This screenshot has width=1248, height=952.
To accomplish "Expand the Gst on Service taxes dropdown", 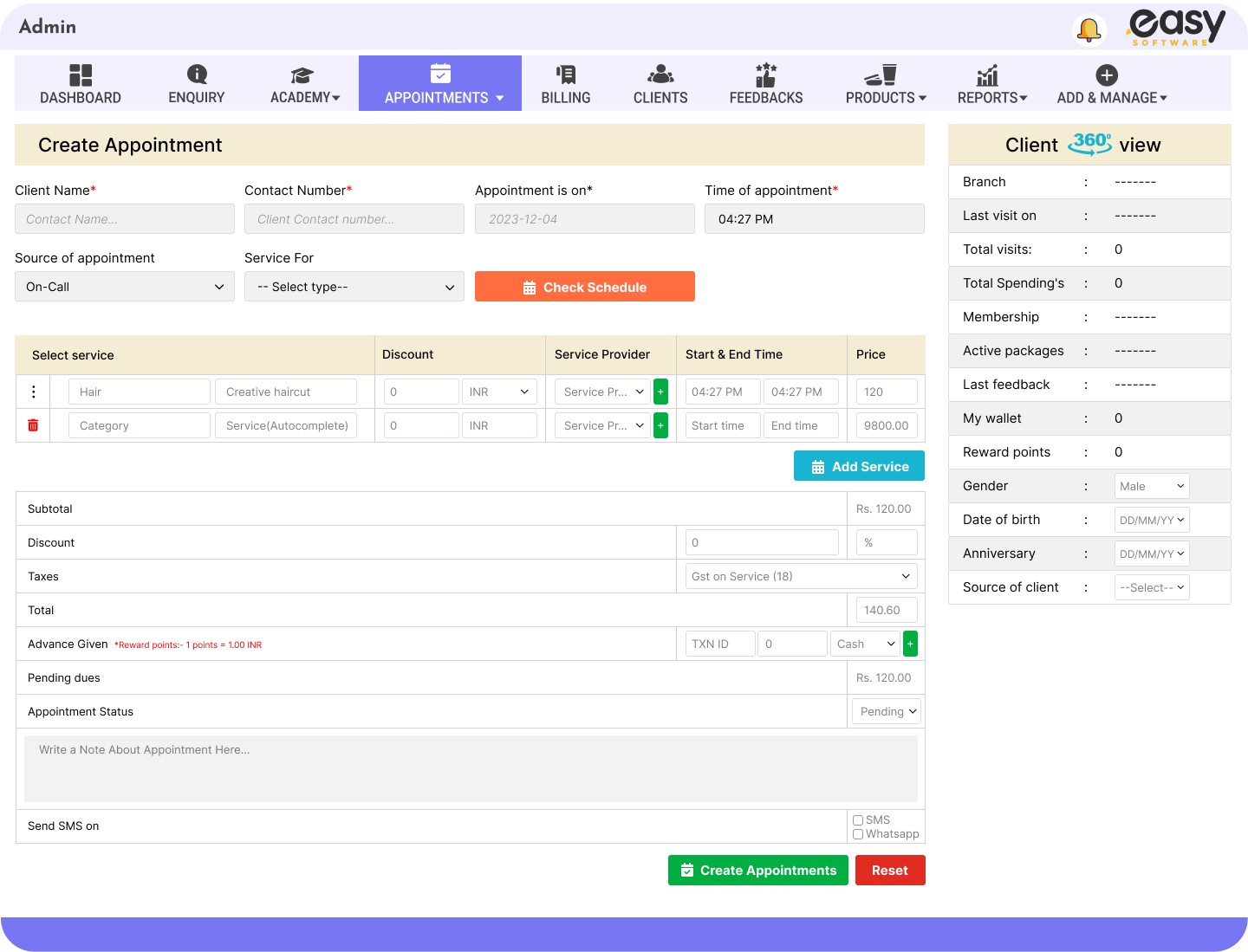I will pos(800,576).
